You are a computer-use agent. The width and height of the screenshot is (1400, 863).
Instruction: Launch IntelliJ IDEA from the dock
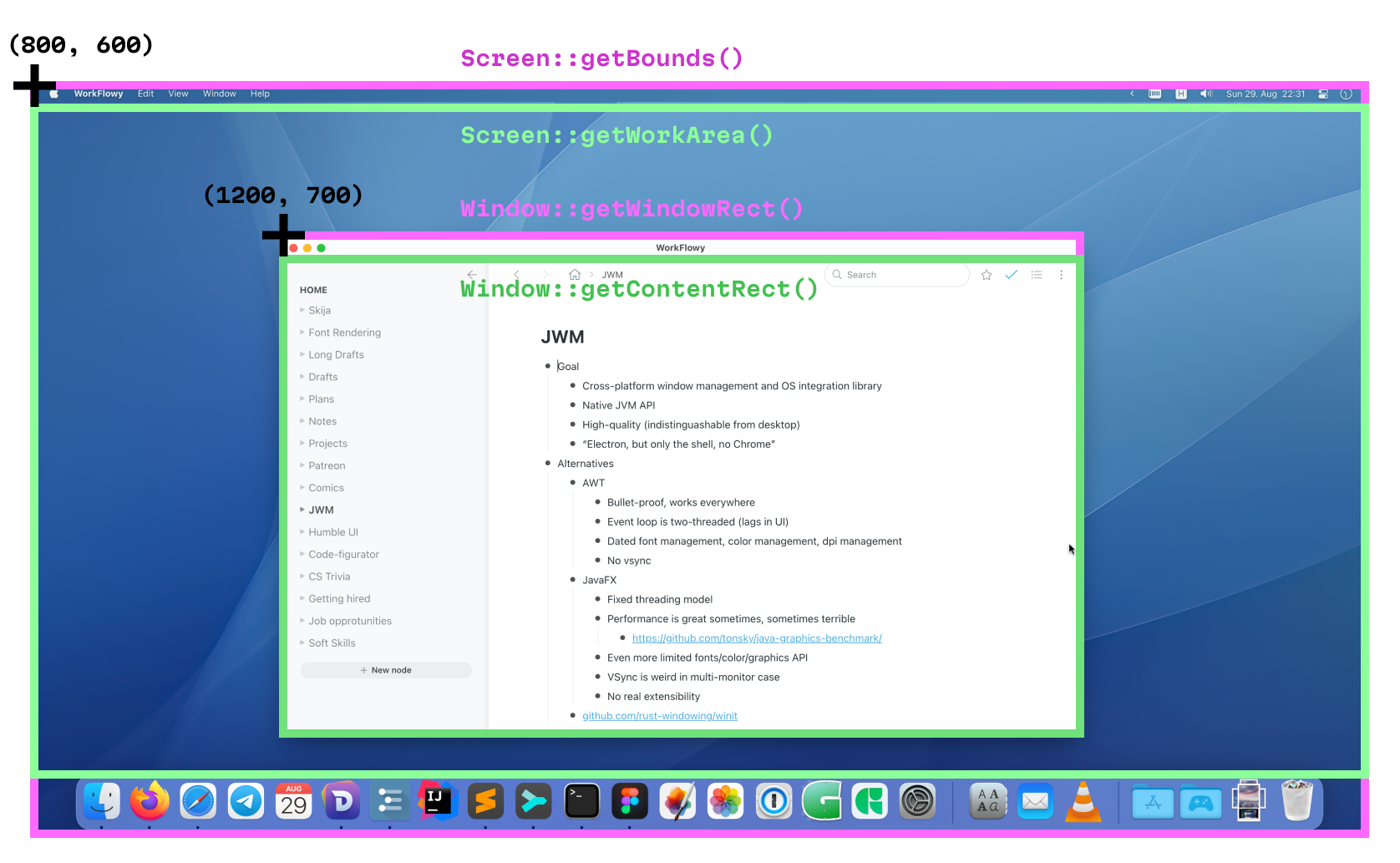pos(438,802)
